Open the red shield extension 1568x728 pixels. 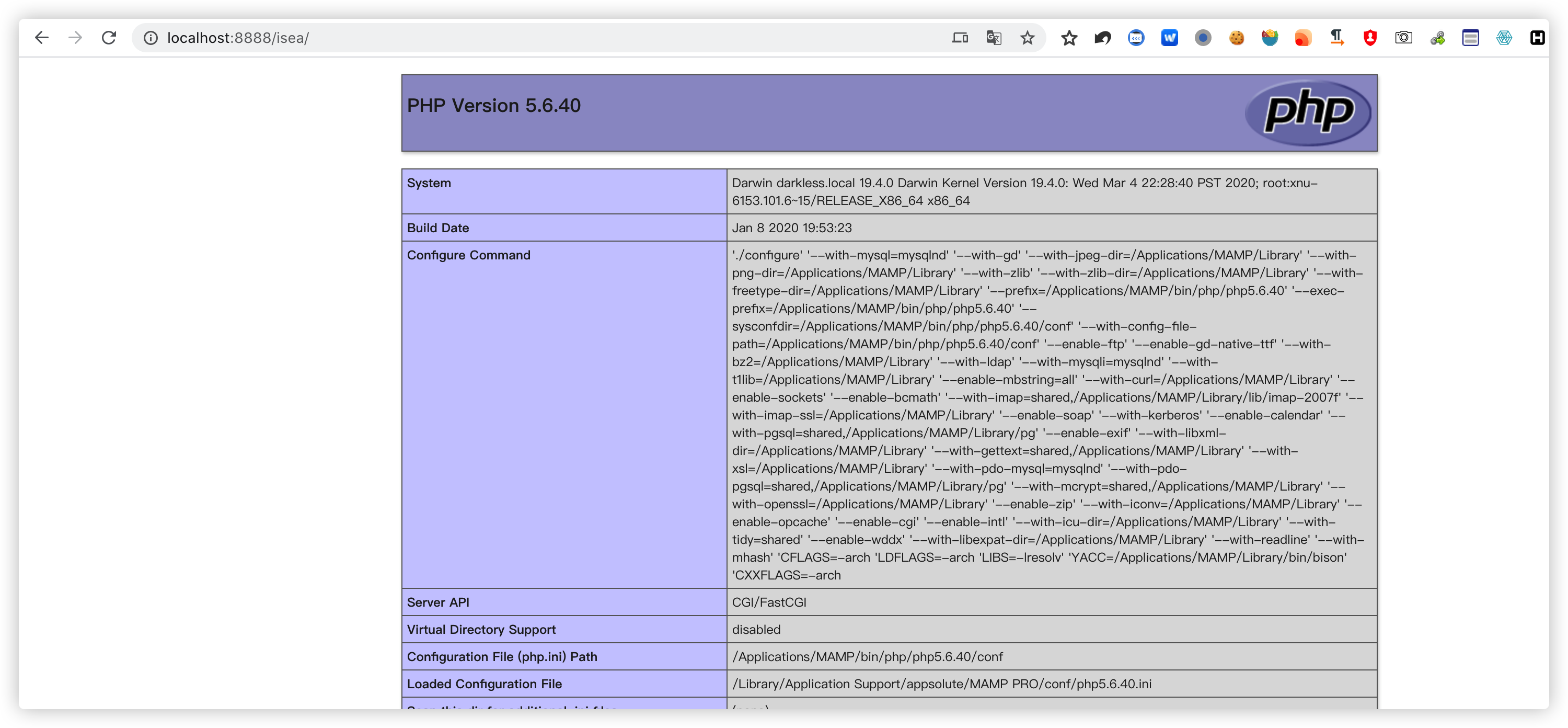point(1370,38)
